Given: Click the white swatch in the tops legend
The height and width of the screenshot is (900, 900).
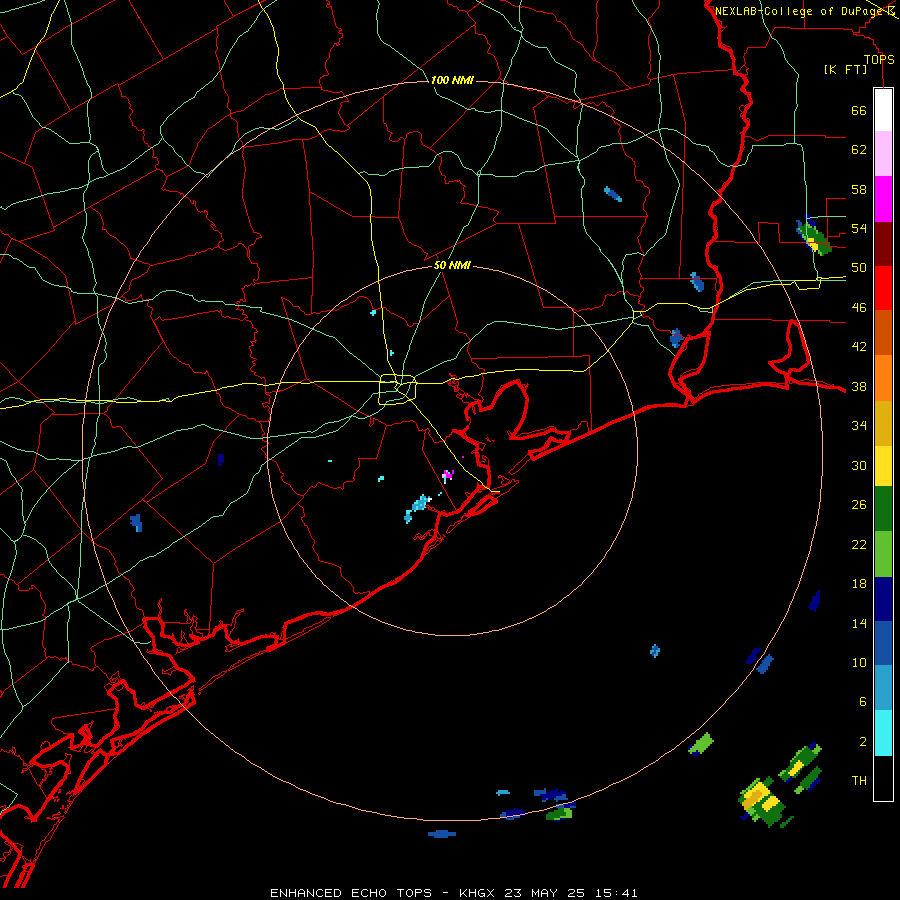Looking at the screenshot, I should (x=883, y=110).
